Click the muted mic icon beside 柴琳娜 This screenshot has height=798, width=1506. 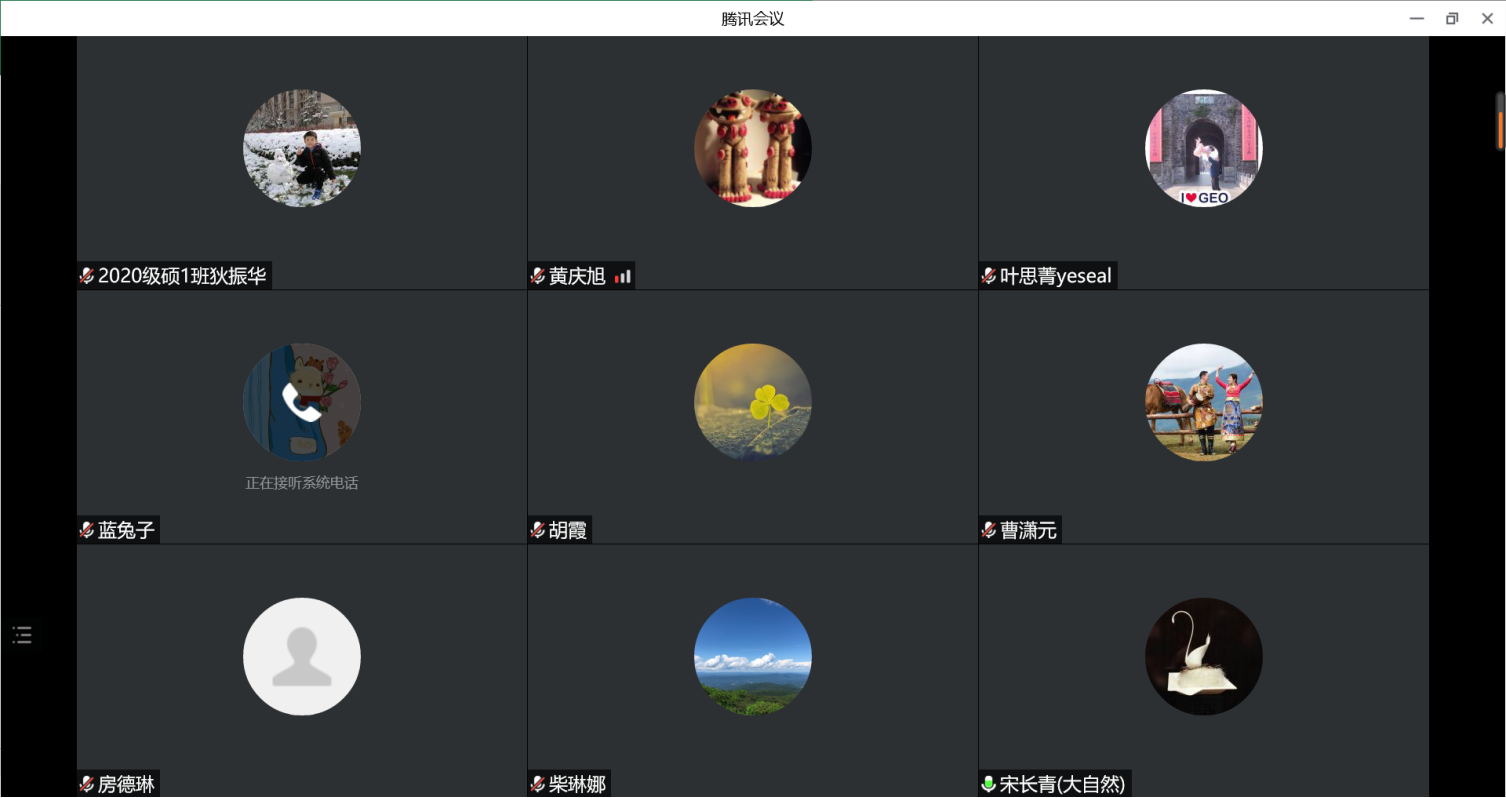tap(538, 784)
